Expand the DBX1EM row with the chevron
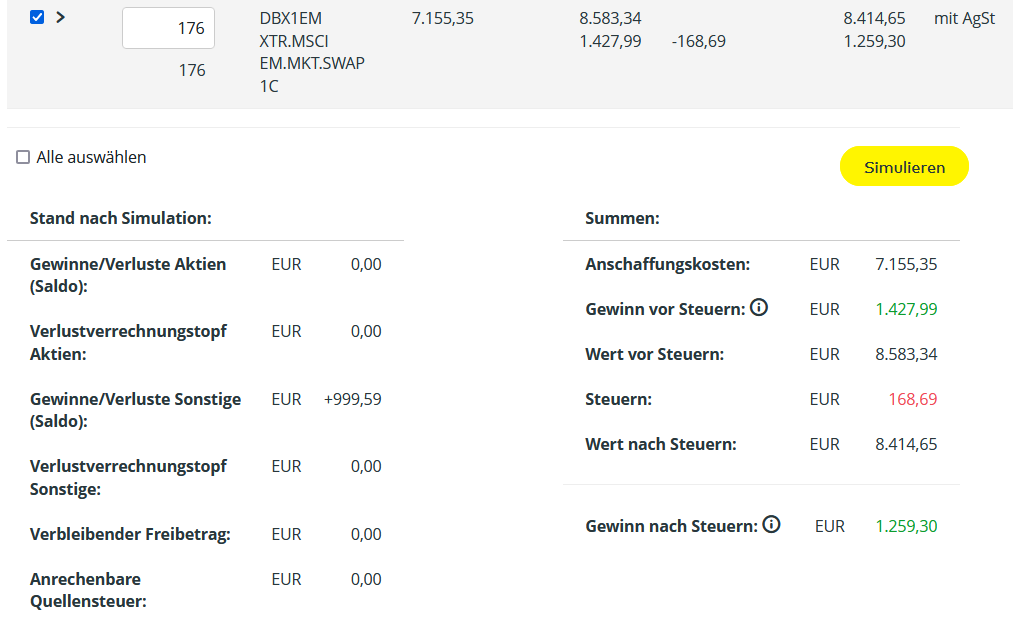This screenshot has height=633, width=1013. tap(61, 17)
